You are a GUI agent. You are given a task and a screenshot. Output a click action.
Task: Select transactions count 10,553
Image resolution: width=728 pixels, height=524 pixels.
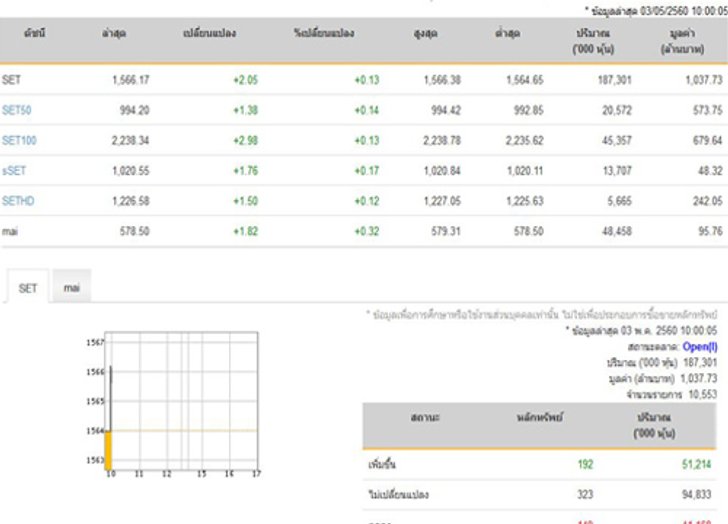click(702, 395)
